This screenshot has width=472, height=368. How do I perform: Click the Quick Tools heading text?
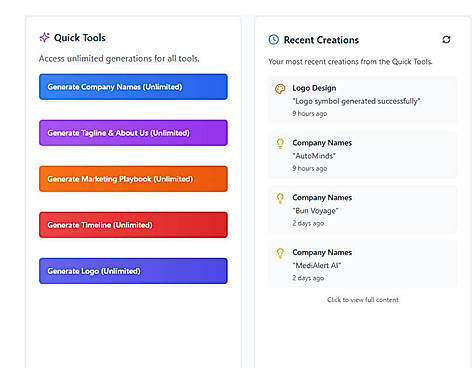pos(80,38)
